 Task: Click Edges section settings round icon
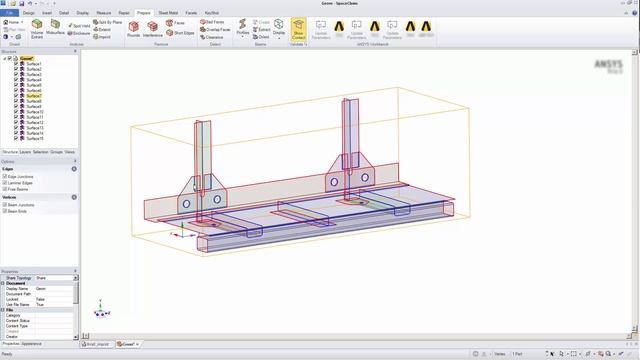pos(74,169)
